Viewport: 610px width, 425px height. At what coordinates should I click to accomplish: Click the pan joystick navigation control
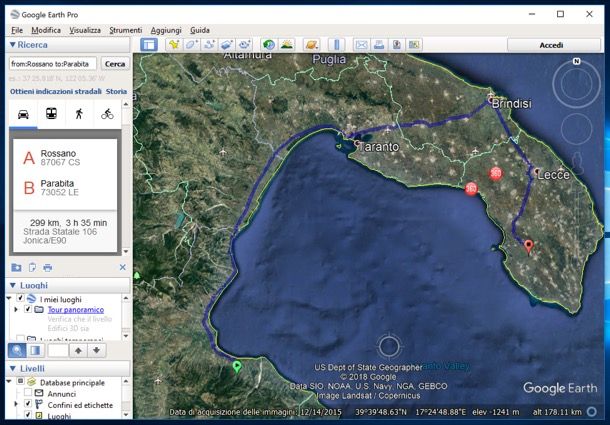tap(577, 130)
